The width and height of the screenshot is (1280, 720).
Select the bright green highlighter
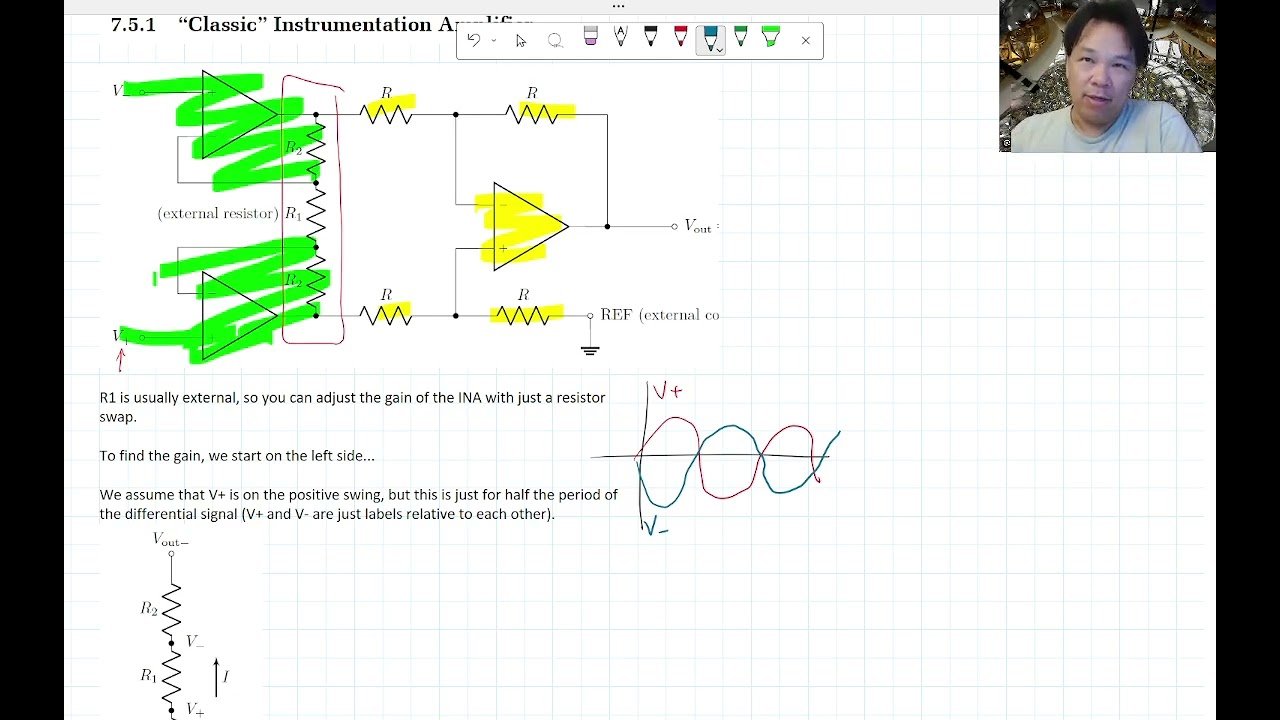coord(771,37)
